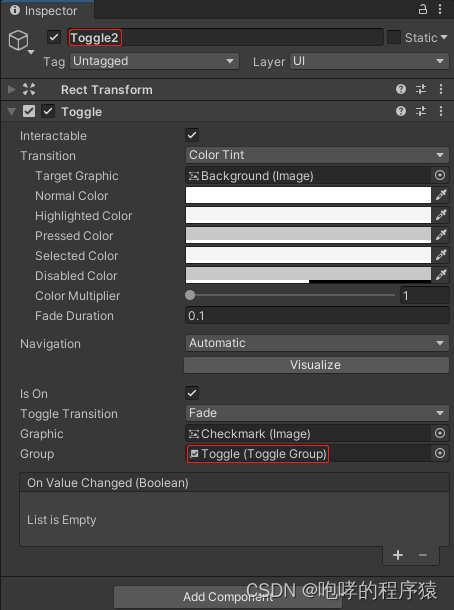
Task: Open the Static flags dropdown arrow
Action: click(x=444, y=37)
